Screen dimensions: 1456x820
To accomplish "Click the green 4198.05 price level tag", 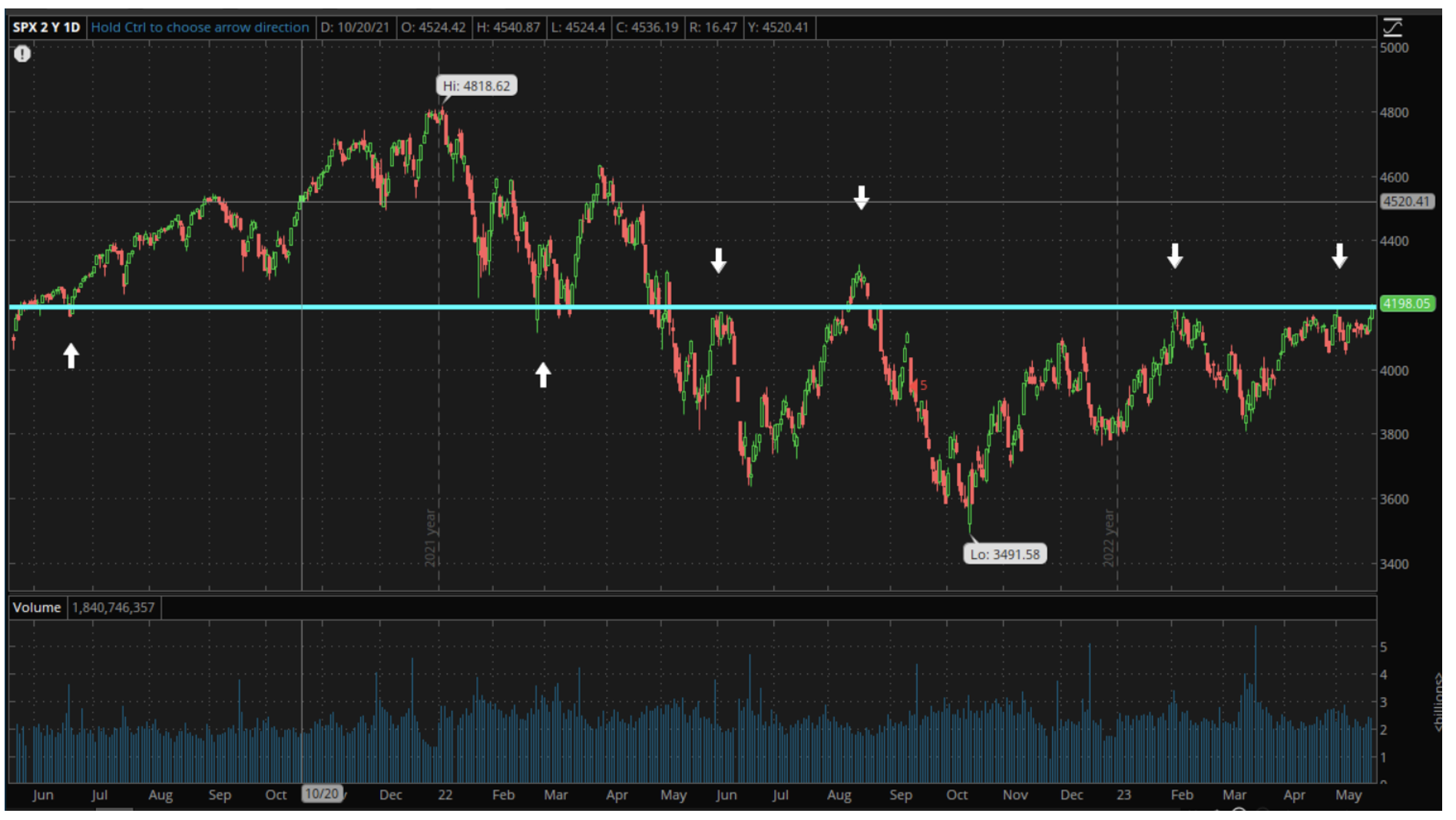I will click(x=1406, y=303).
